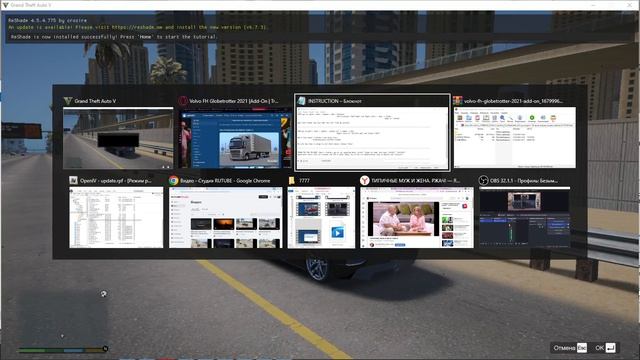Click the 'Видео - Студия RUTUBE - Google Chrome' title
This screenshot has height=360, width=640.
pos(225,181)
